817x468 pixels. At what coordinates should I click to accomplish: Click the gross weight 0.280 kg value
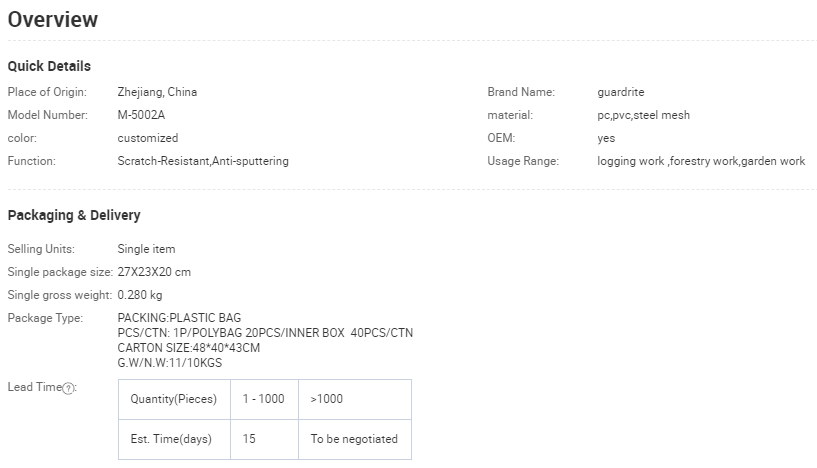point(140,295)
